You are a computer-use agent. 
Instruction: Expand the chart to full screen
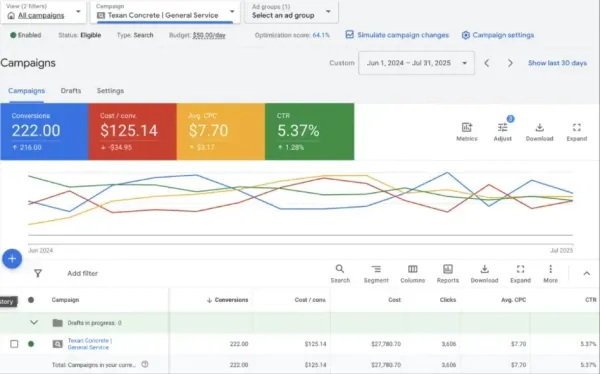(576, 132)
